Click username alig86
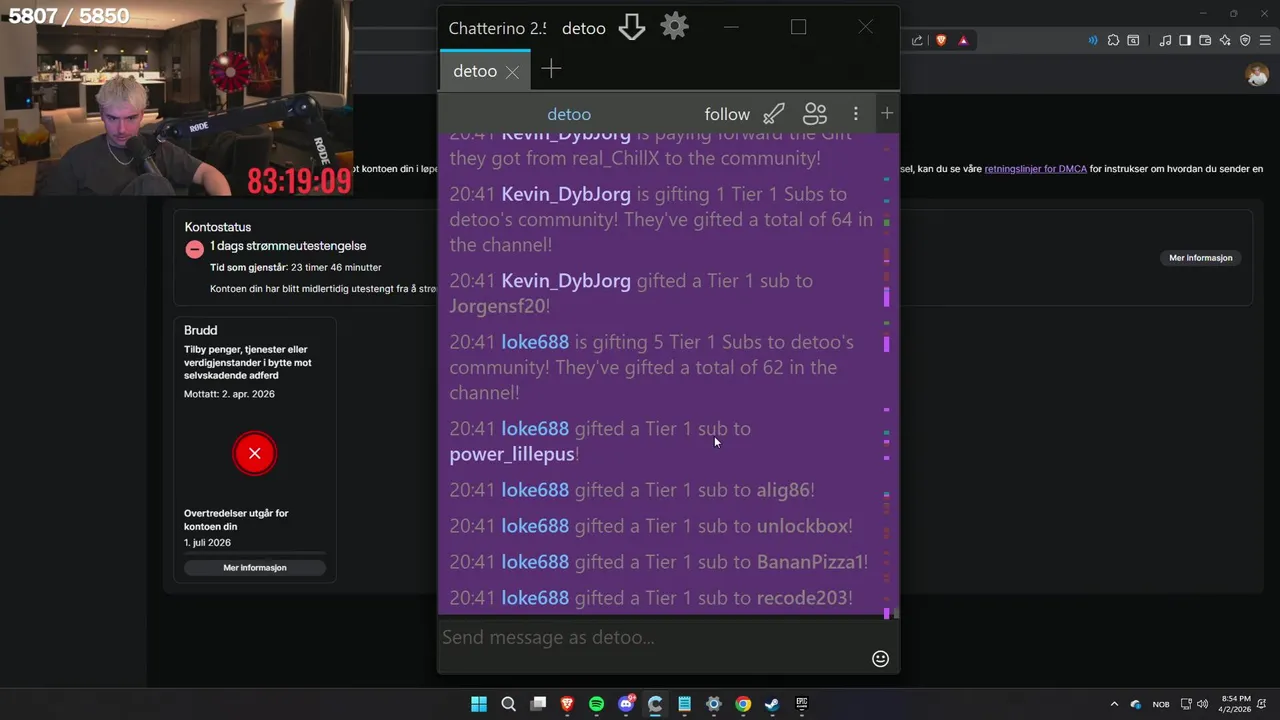Screen dimensions: 1280x720 pos(783,490)
